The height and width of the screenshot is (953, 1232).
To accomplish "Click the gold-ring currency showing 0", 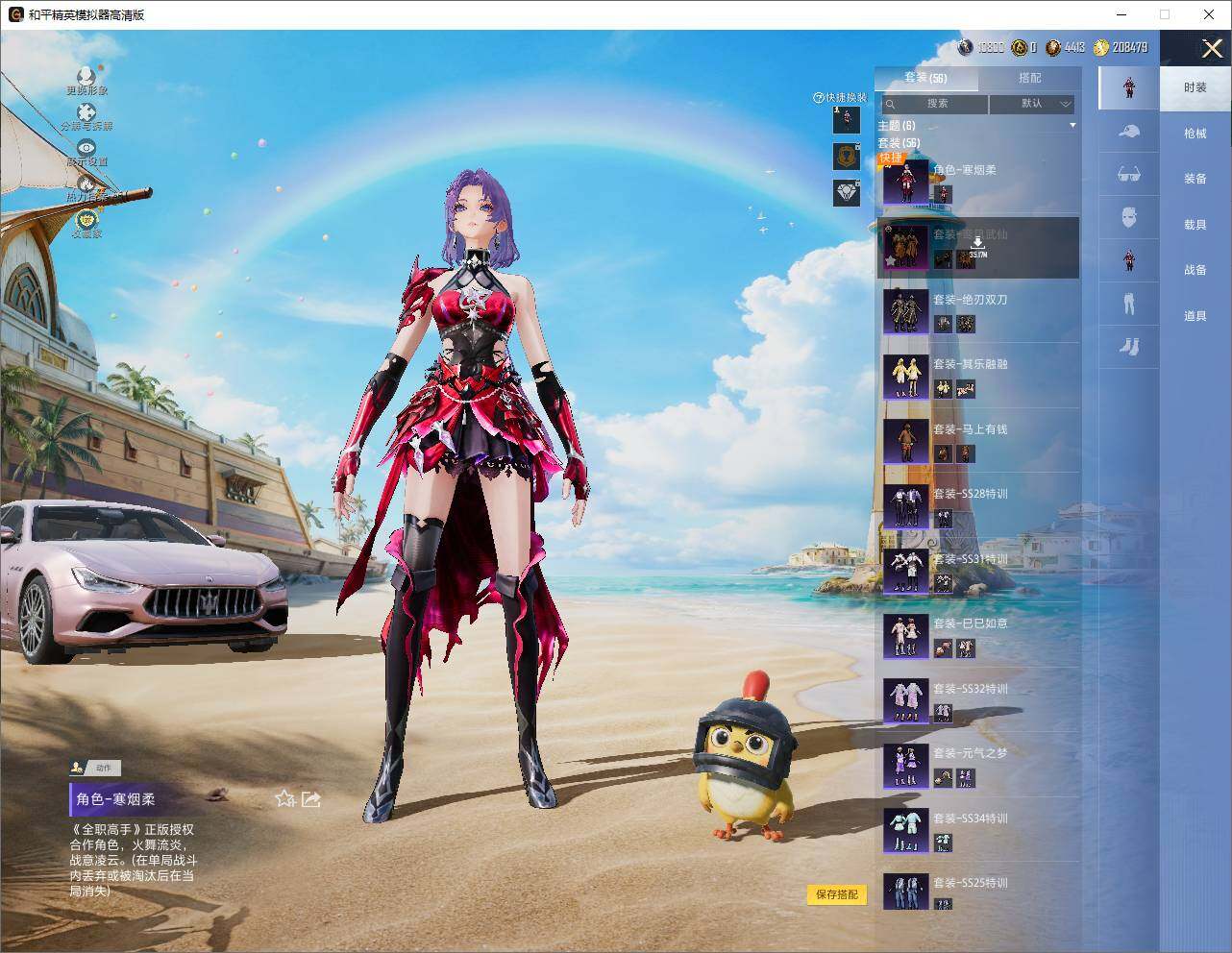I will (1024, 47).
